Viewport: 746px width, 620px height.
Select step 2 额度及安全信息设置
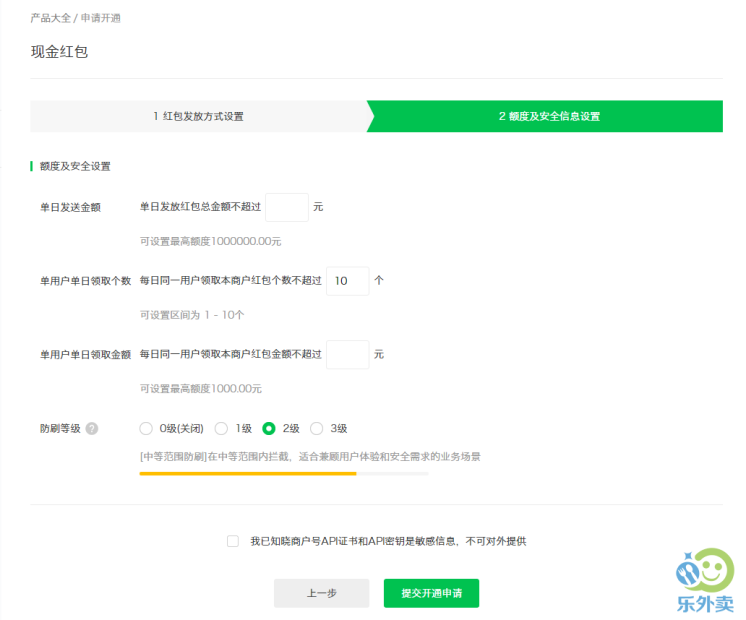(x=548, y=116)
